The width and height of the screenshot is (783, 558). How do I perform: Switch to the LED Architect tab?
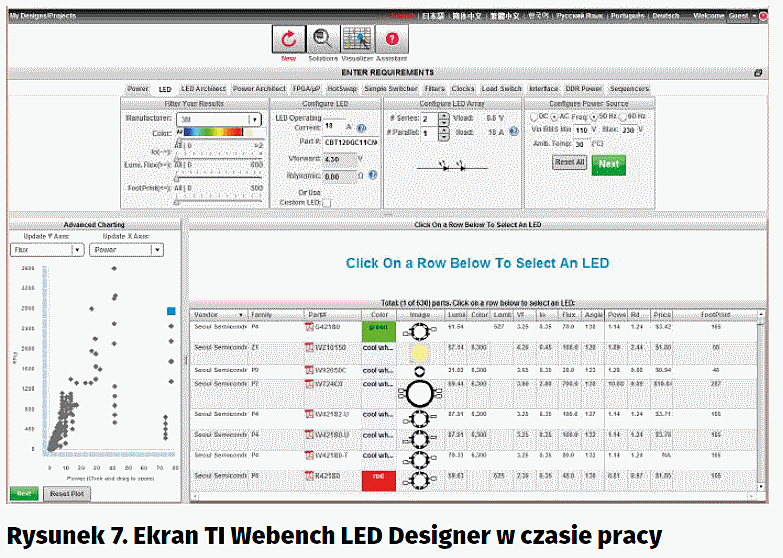pyautogui.click(x=203, y=89)
